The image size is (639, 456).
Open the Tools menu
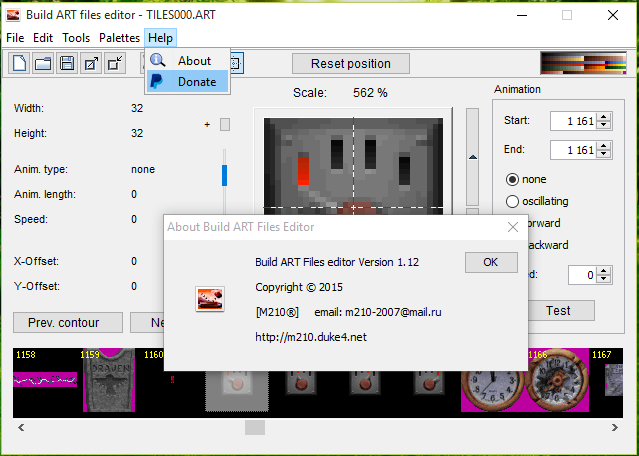(x=76, y=38)
